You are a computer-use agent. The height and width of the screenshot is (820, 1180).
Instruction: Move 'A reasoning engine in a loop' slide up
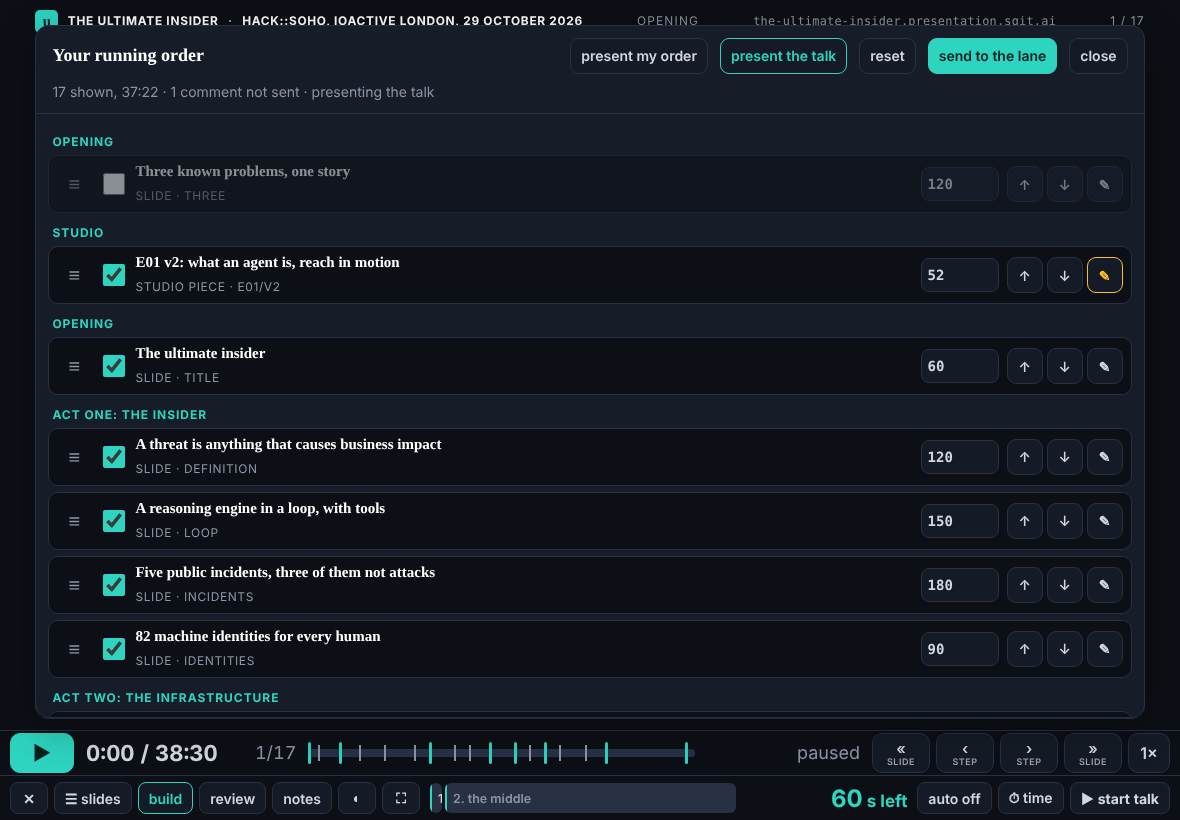[x=1024, y=521]
